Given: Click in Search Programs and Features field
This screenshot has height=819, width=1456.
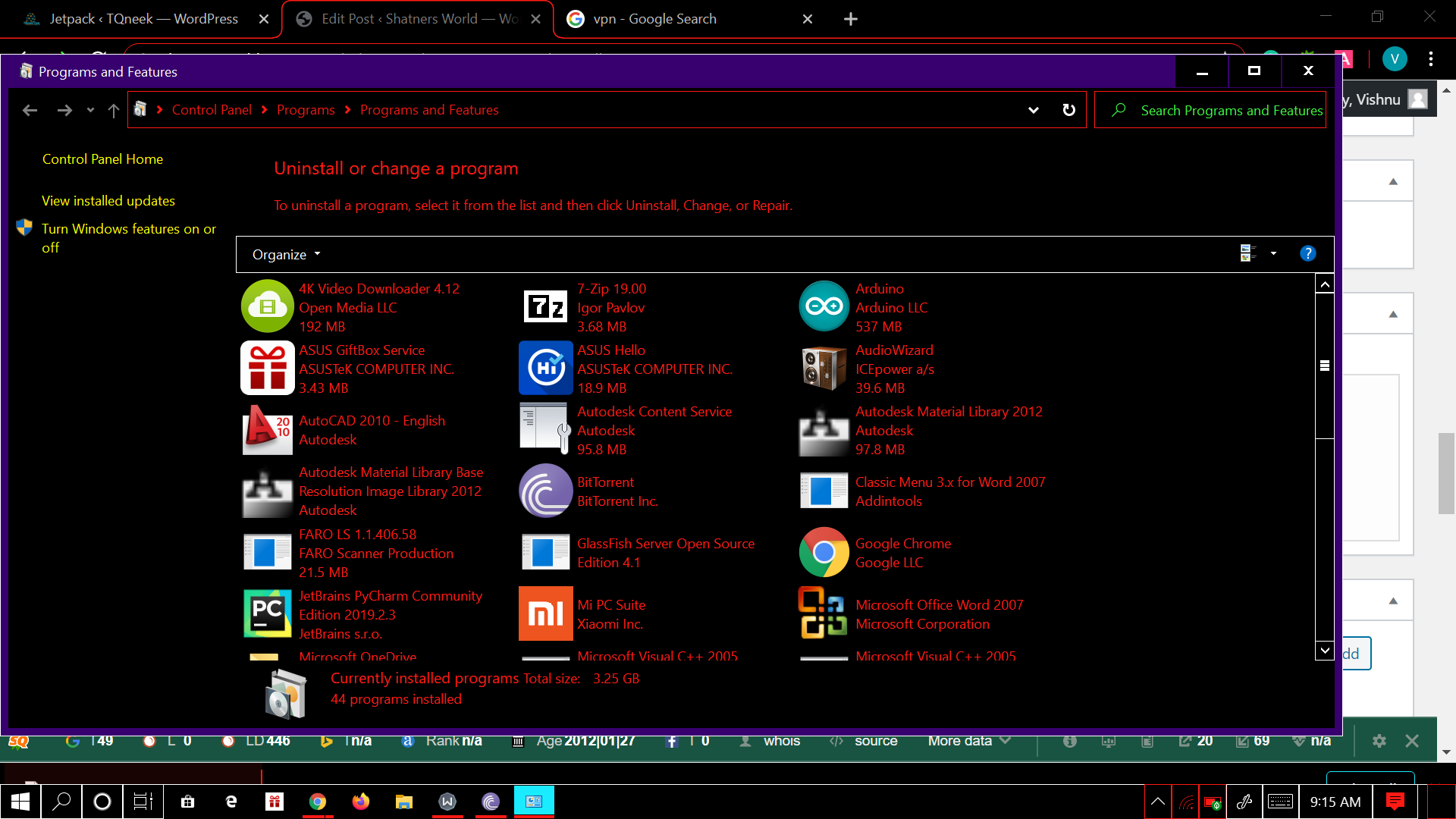Looking at the screenshot, I should click(1210, 110).
